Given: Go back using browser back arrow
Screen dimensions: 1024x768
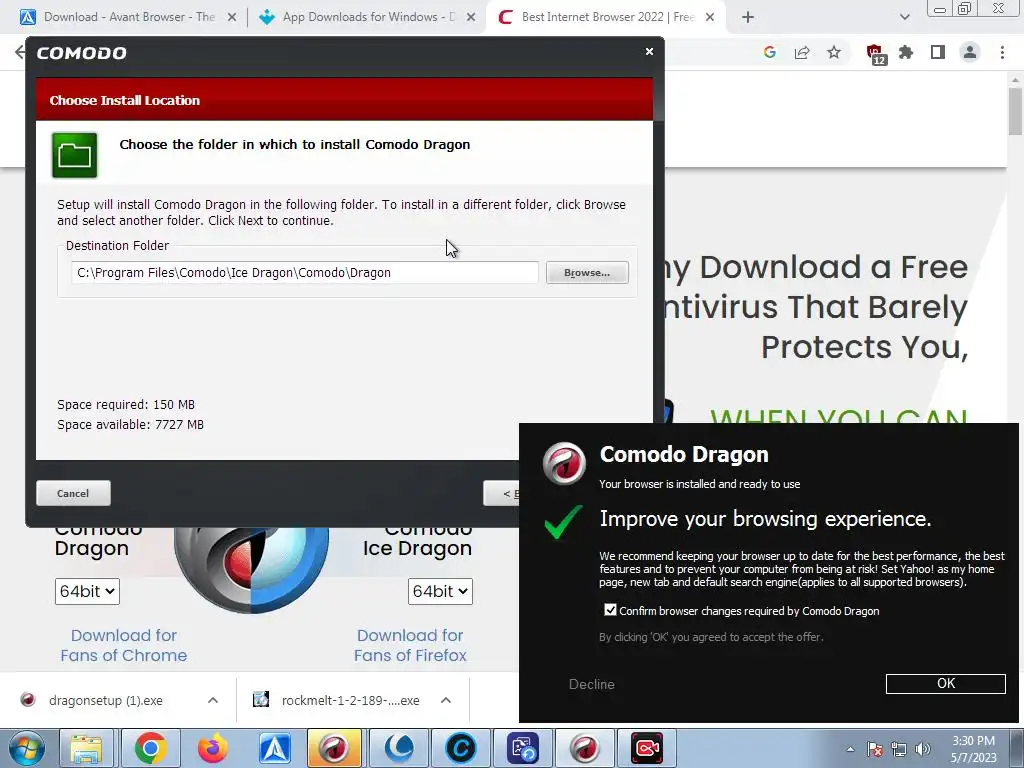Looking at the screenshot, I should [x=20, y=52].
